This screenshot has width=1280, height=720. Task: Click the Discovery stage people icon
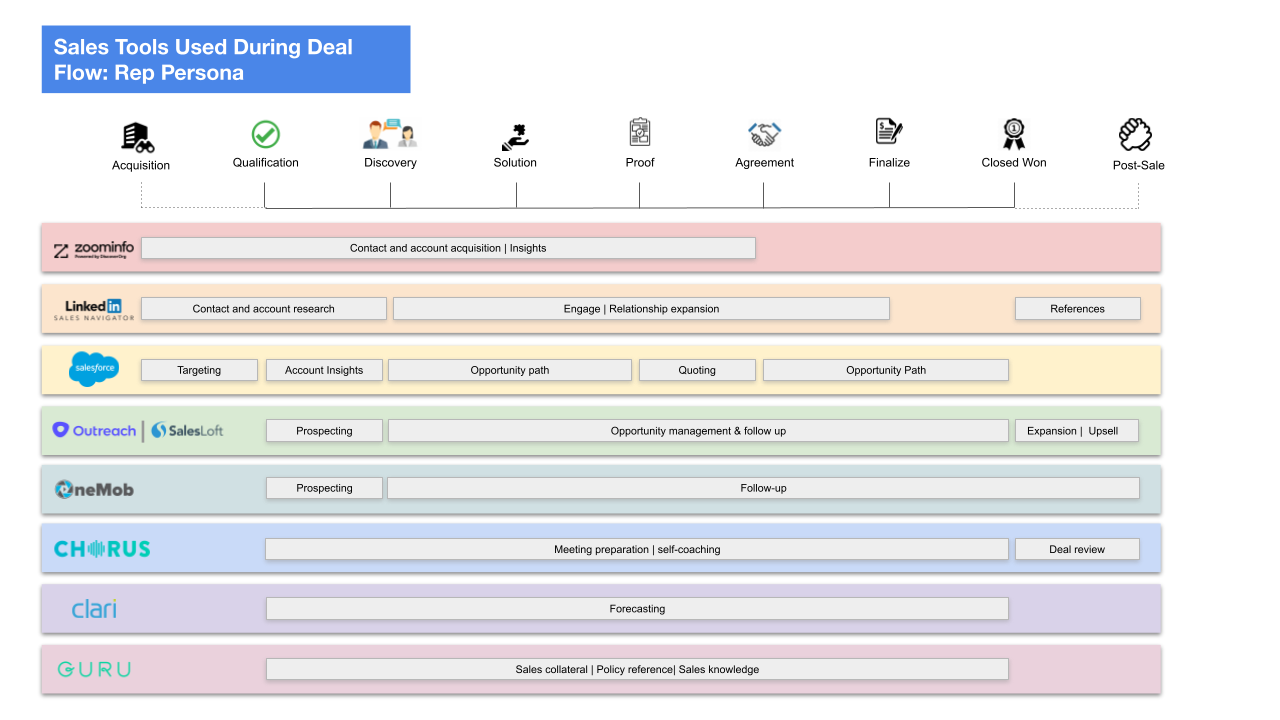390,134
